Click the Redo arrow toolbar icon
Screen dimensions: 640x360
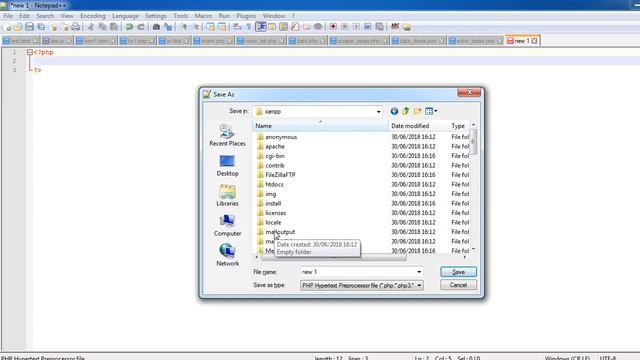(x=141, y=27)
